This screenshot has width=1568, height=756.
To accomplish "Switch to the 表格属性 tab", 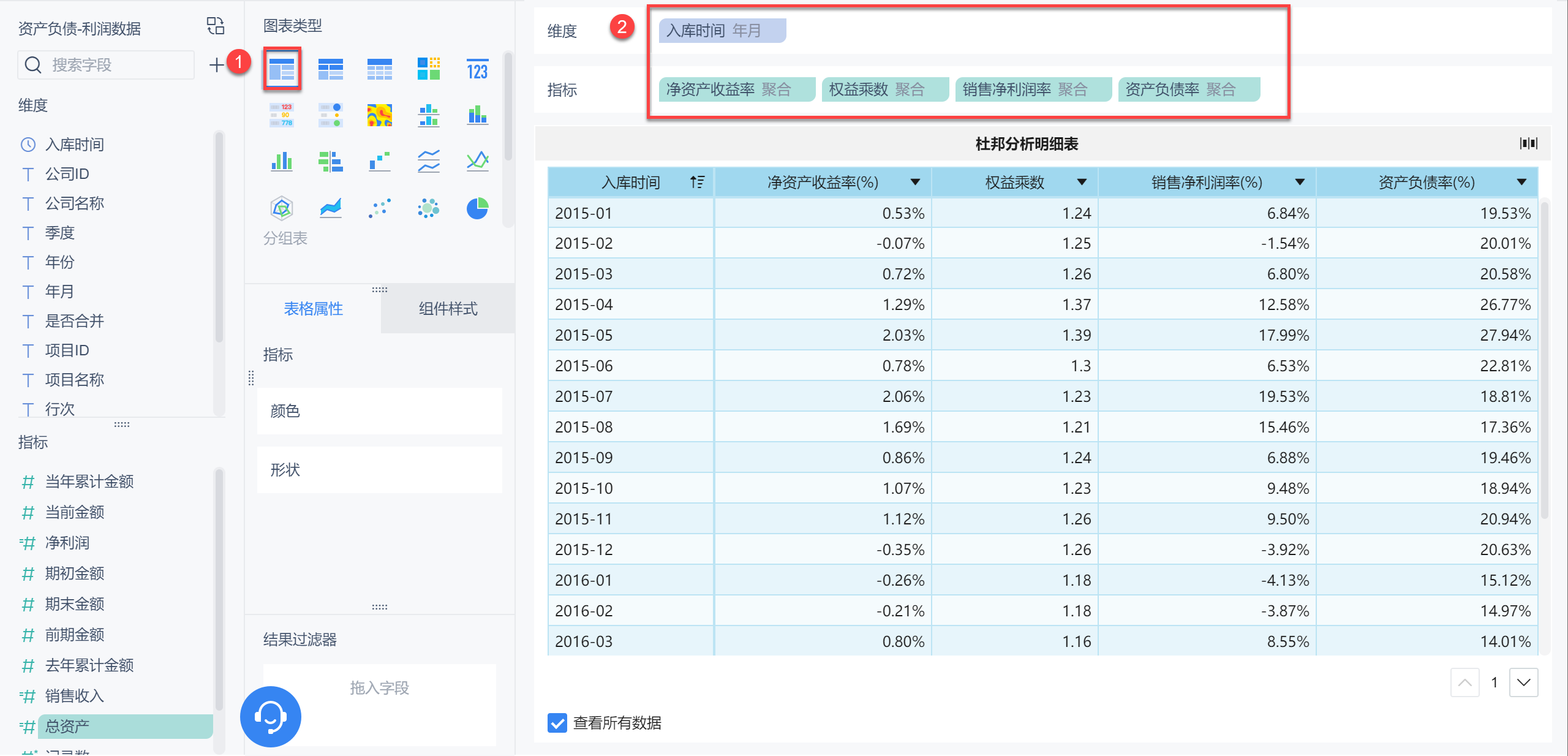I will 313,309.
